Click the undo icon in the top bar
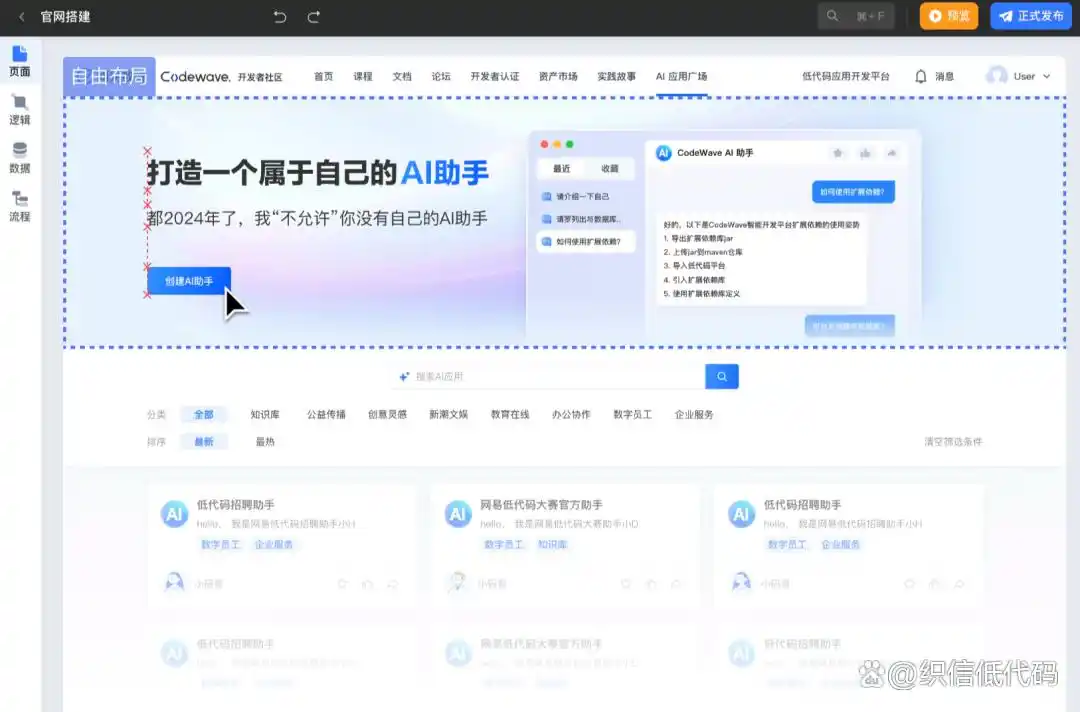This screenshot has width=1080, height=712. pos(279,17)
